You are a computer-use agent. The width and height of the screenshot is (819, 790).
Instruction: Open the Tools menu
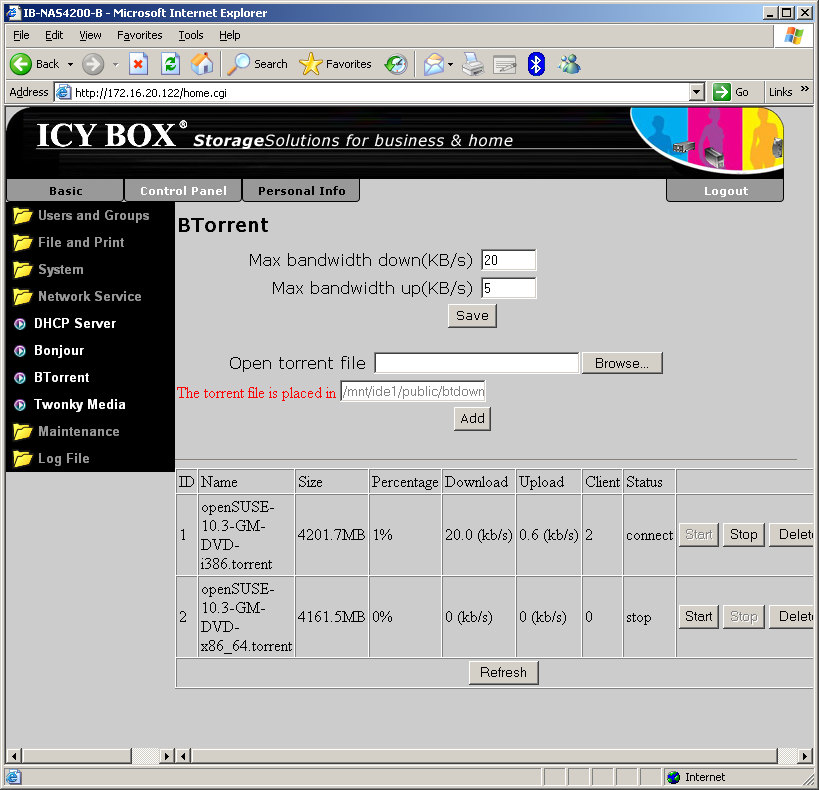(x=191, y=35)
